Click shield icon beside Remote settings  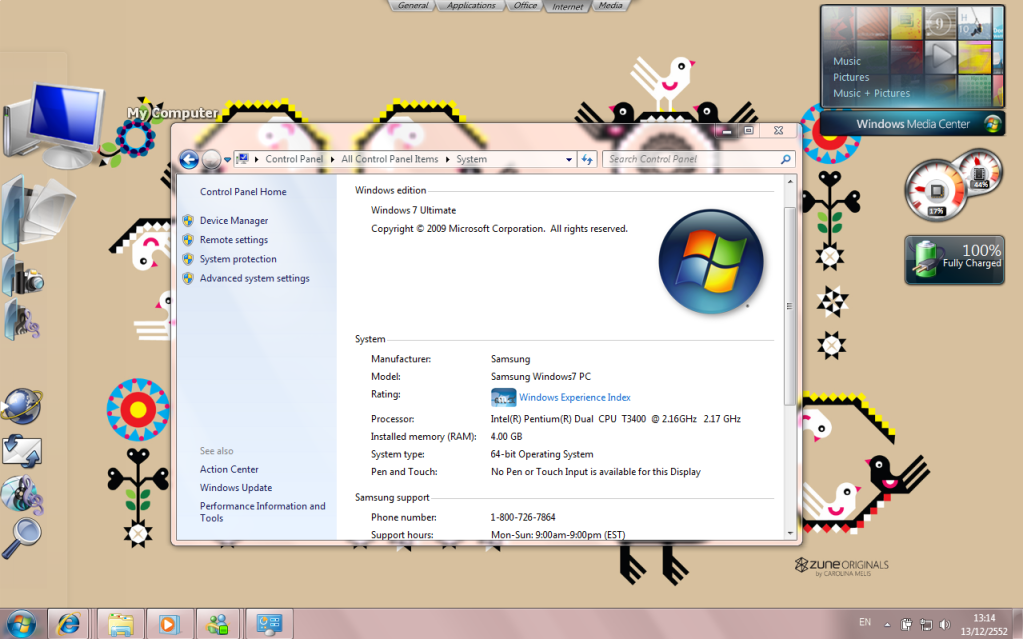coord(188,240)
